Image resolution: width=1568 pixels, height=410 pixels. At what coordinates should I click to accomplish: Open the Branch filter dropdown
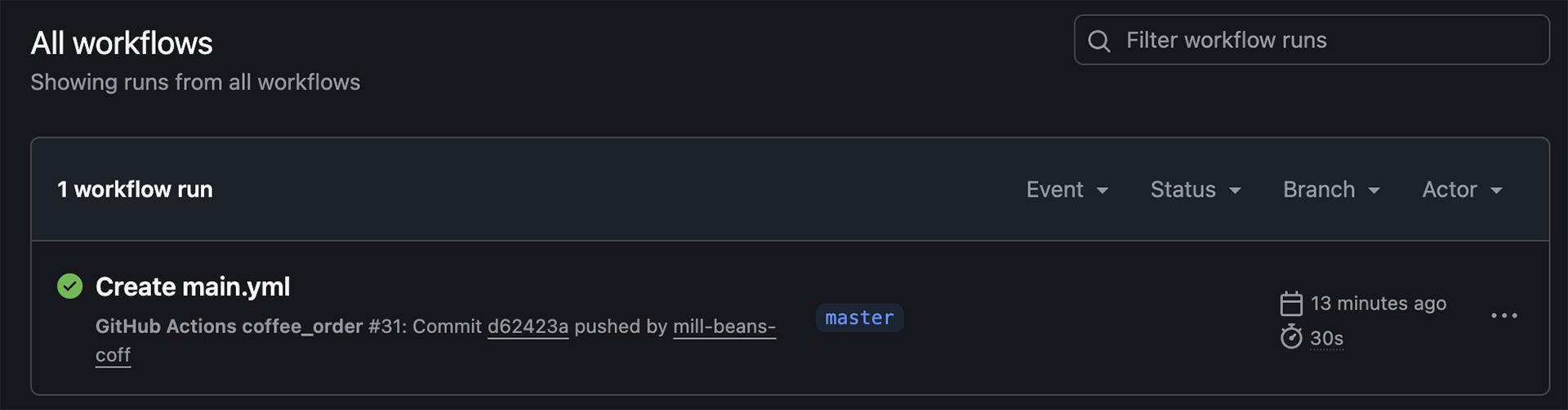(x=1330, y=189)
